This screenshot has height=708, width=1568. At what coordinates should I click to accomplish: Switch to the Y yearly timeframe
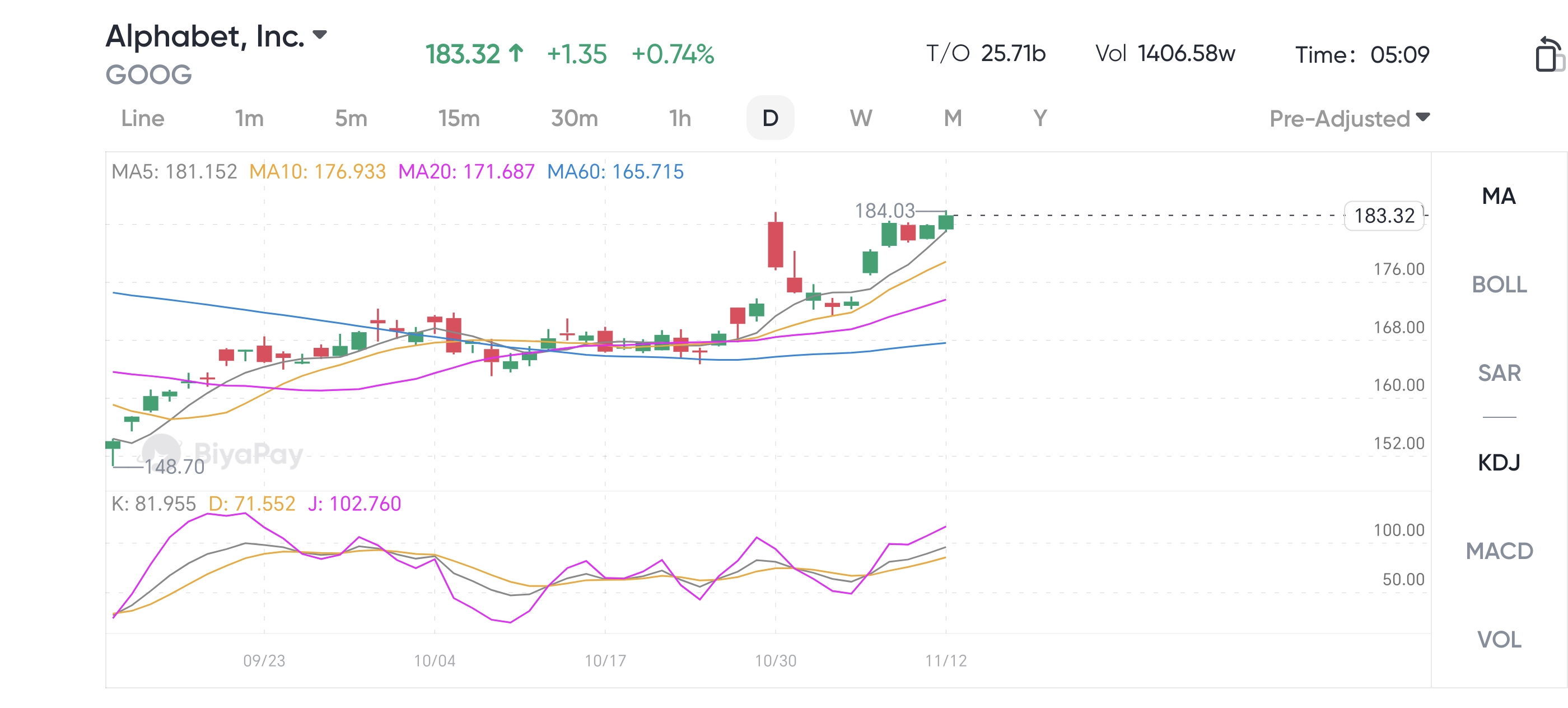pos(1040,118)
